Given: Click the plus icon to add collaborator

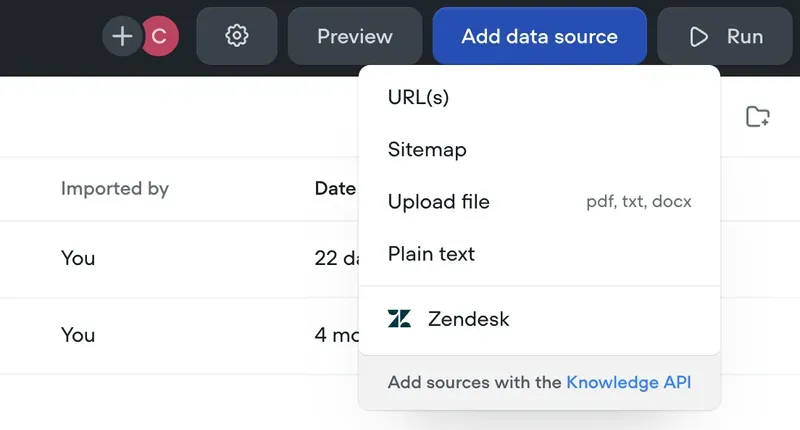Looking at the screenshot, I should click(x=122, y=36).
